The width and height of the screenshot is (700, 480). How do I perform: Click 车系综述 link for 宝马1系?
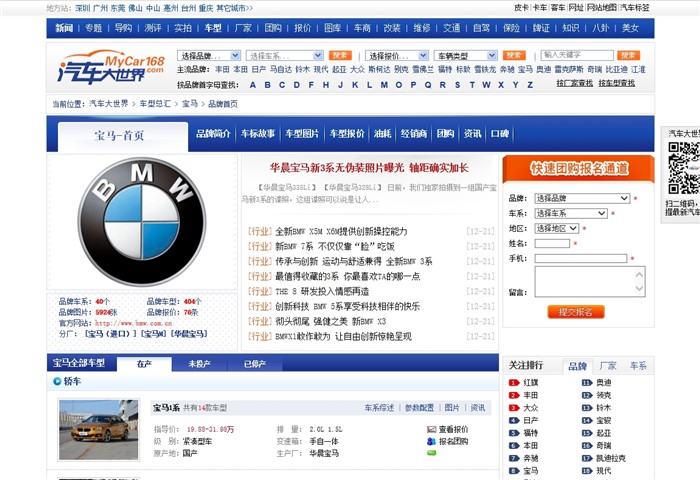click(379, 408)
